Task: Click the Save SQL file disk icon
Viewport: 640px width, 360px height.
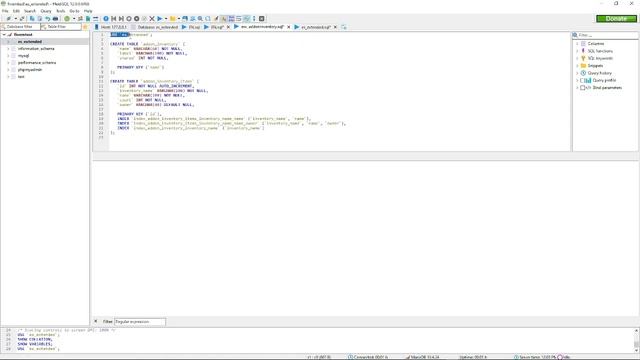Action: coord(185,19)
